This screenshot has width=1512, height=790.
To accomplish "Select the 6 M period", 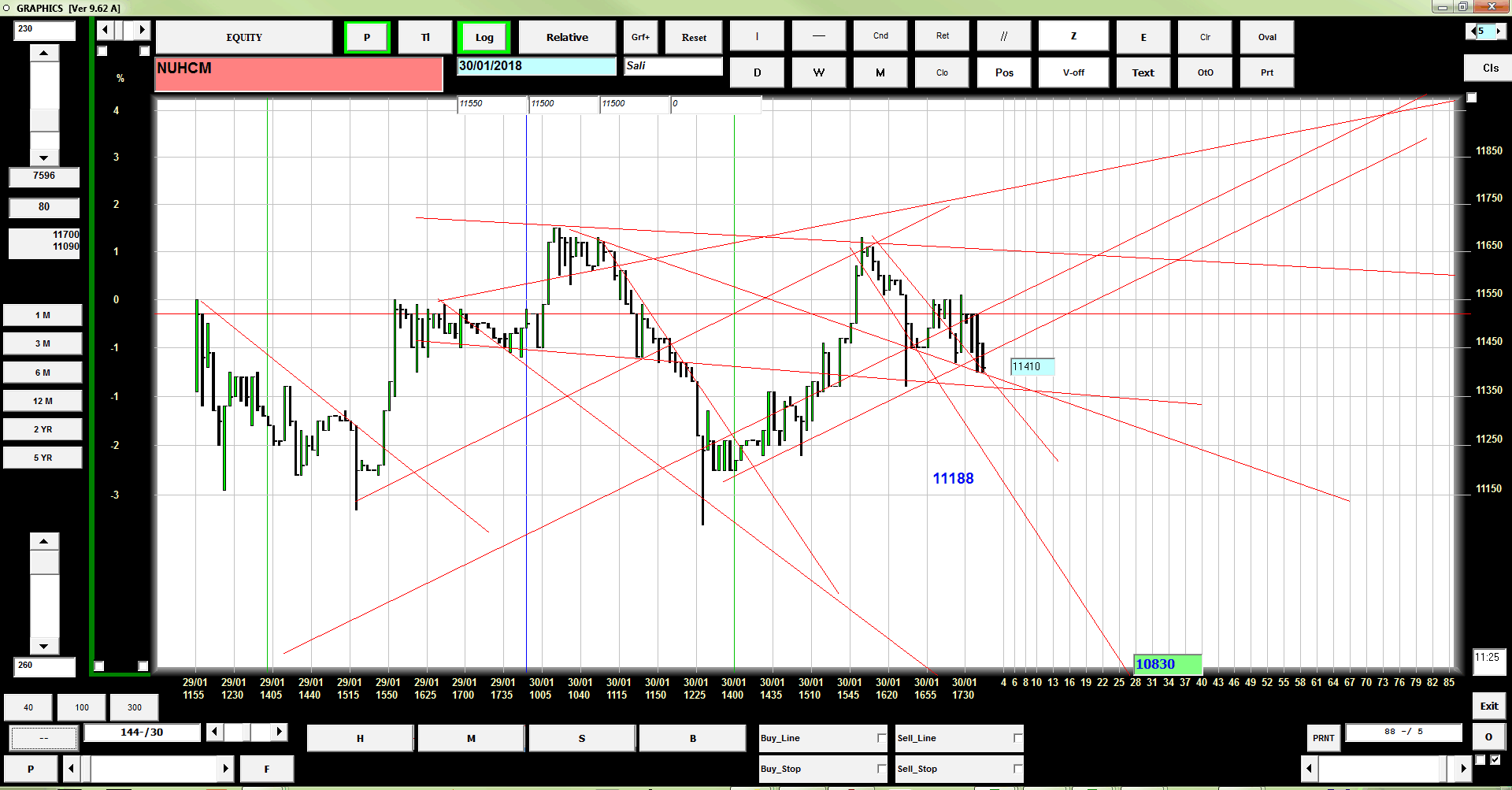I will coord(43,373).
